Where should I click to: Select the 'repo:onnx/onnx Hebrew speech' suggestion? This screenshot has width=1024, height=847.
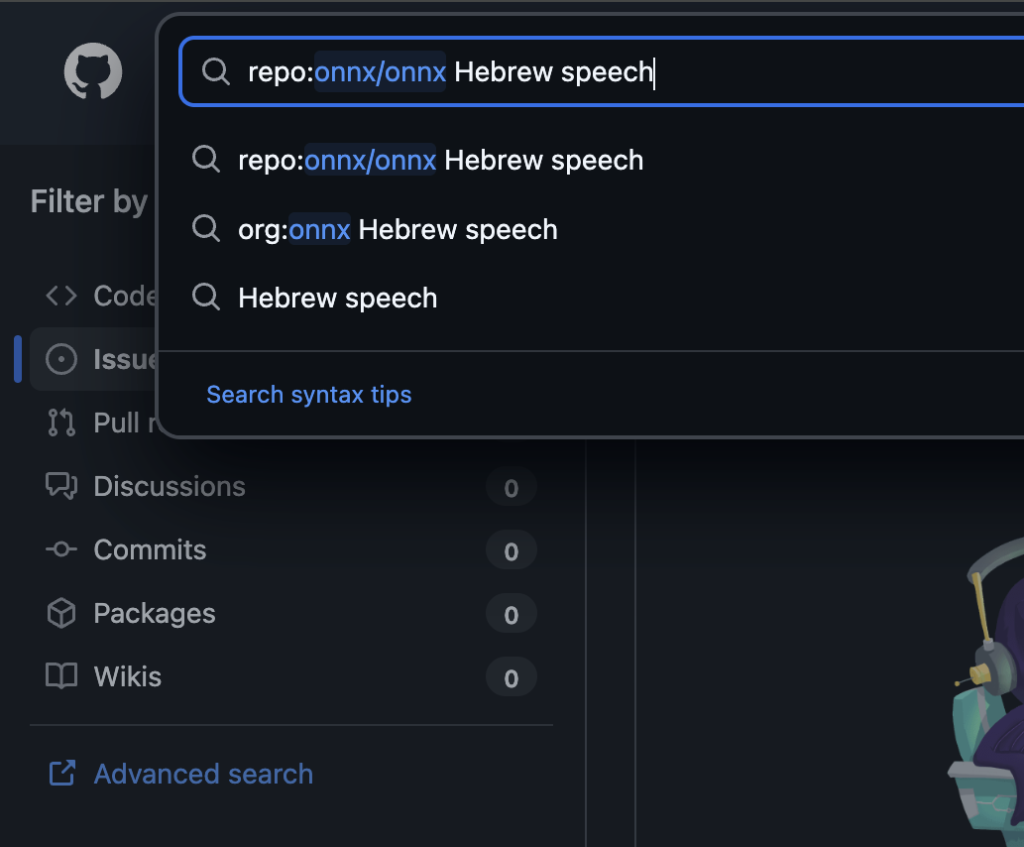440,160
